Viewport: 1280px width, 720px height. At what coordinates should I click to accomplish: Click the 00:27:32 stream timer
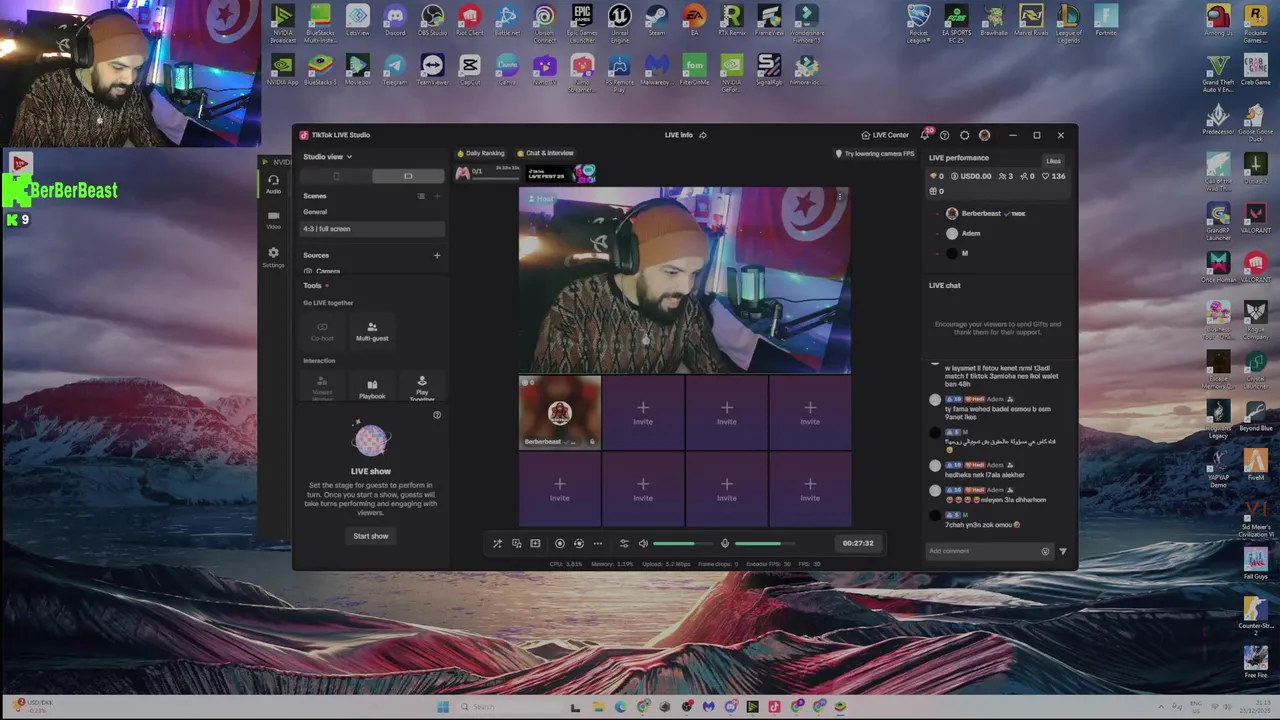[x=858, y=543]
